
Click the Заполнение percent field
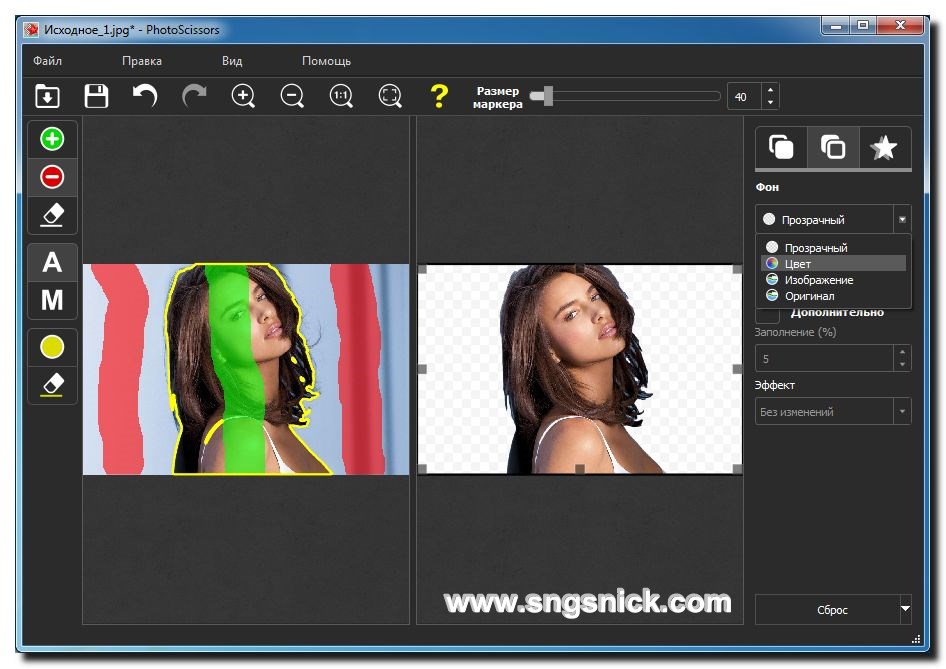click(824, 358)
